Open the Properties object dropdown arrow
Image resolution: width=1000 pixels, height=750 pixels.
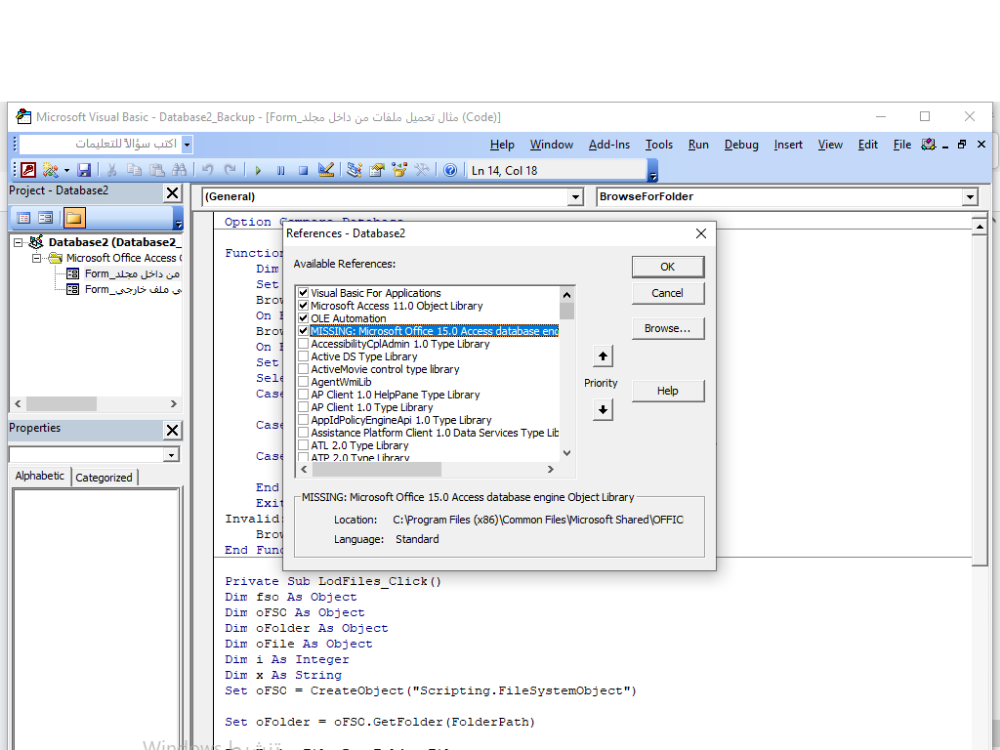point(171,455)
